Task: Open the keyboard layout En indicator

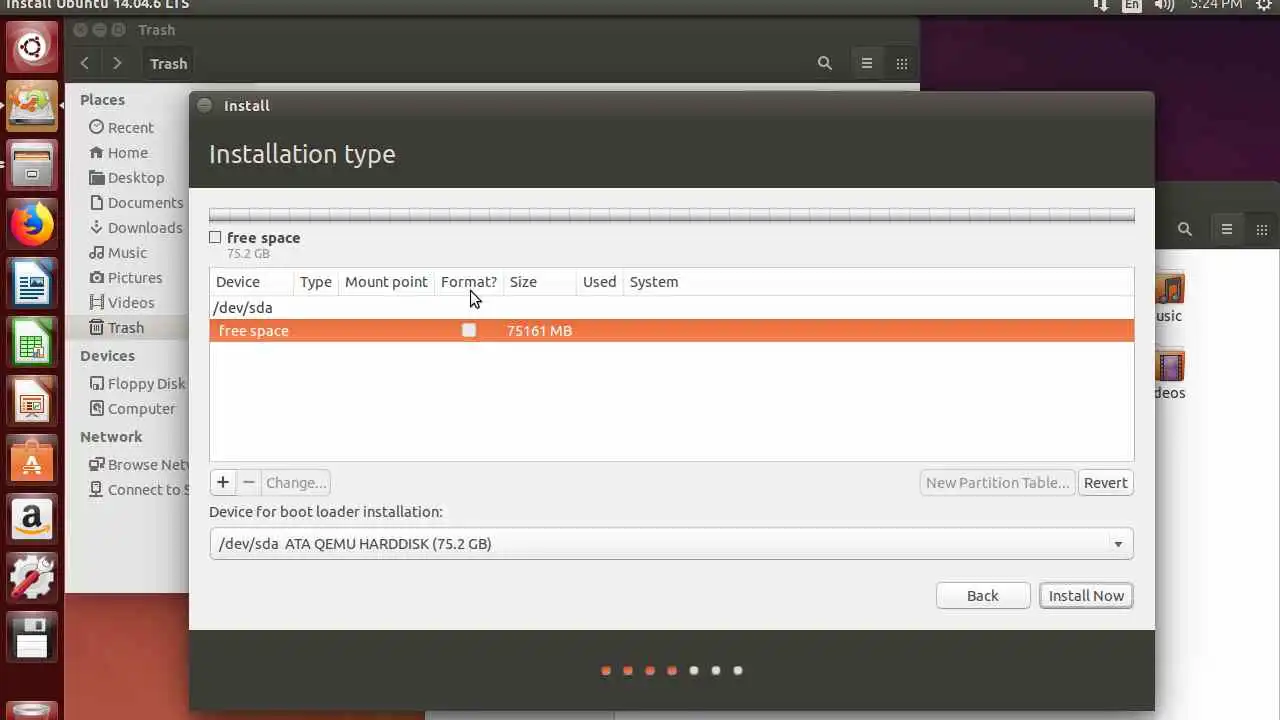Action: [x=1131, y=5]
